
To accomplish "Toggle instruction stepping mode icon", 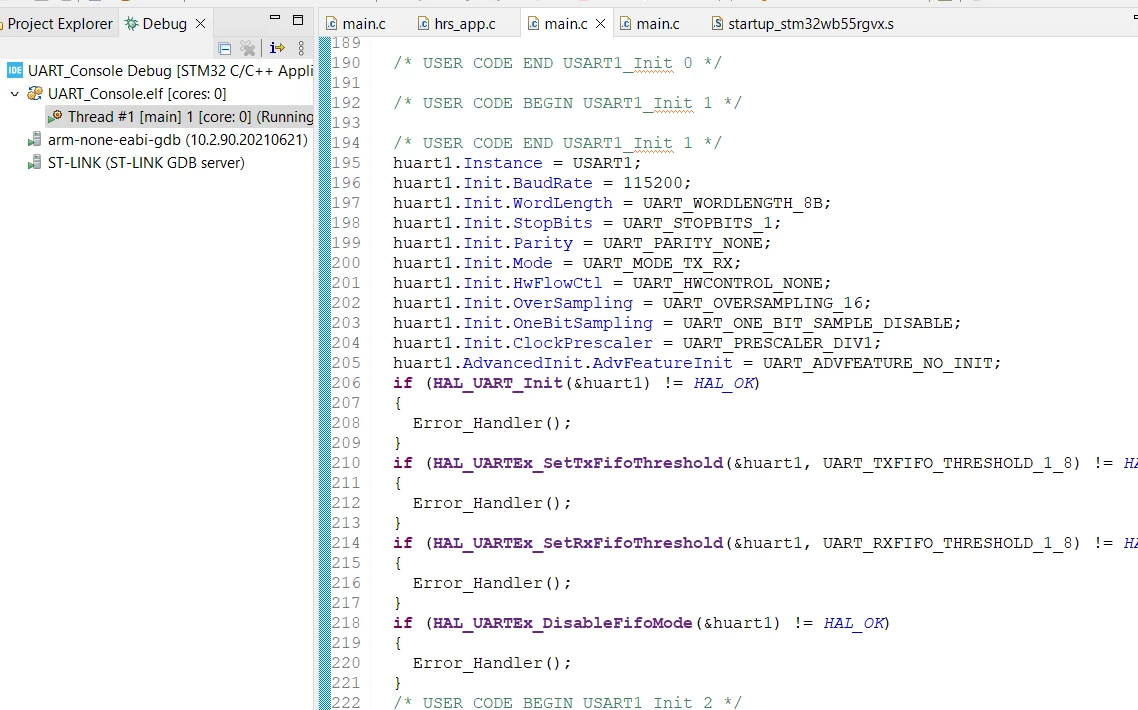I will (277, 48).
